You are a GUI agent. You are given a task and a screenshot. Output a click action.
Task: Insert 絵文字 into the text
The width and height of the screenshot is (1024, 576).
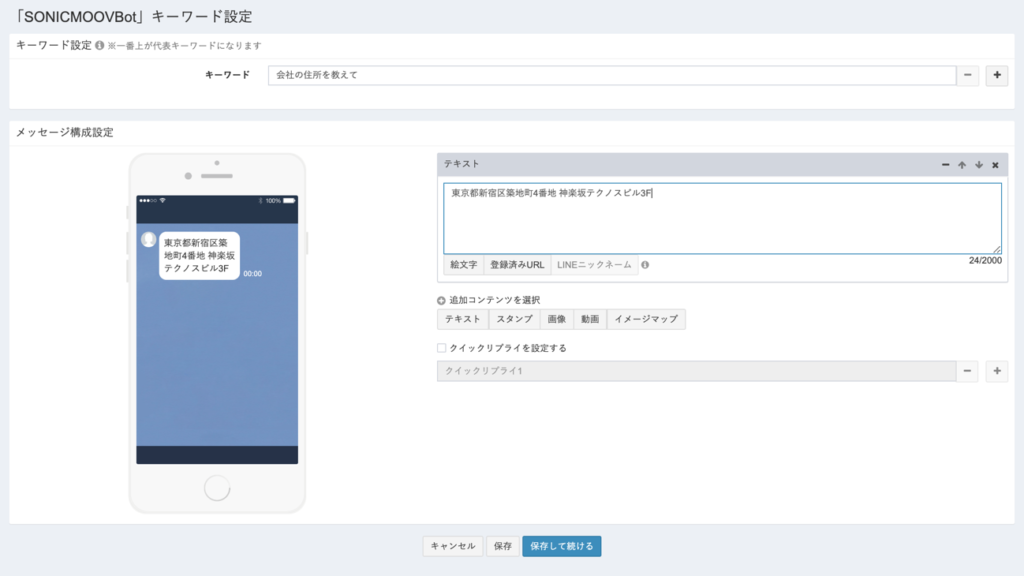point(464,265)
